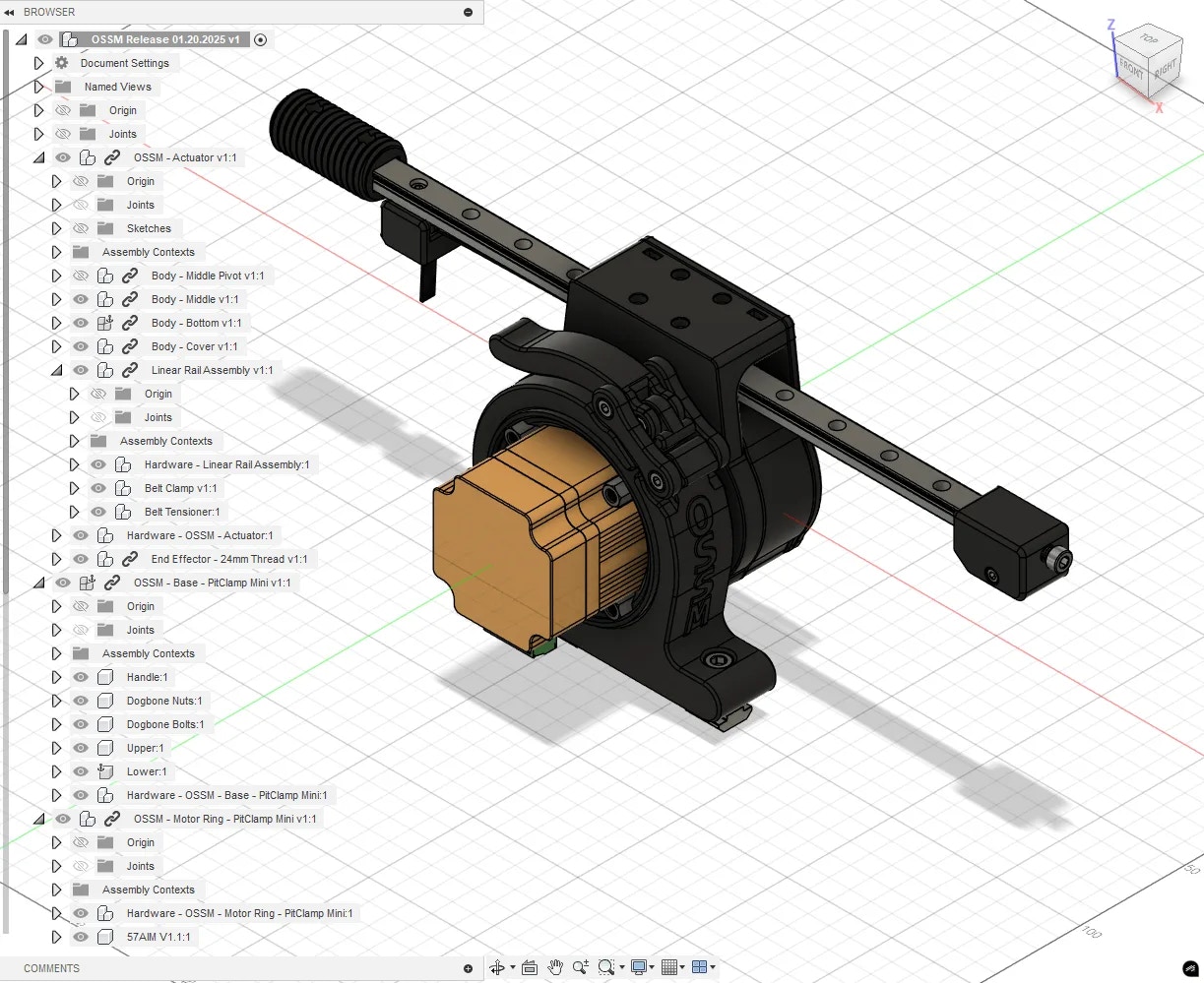Open the COMMENTS panel
This screenshot has height=983, width=1204.
(x=49, y=968)
